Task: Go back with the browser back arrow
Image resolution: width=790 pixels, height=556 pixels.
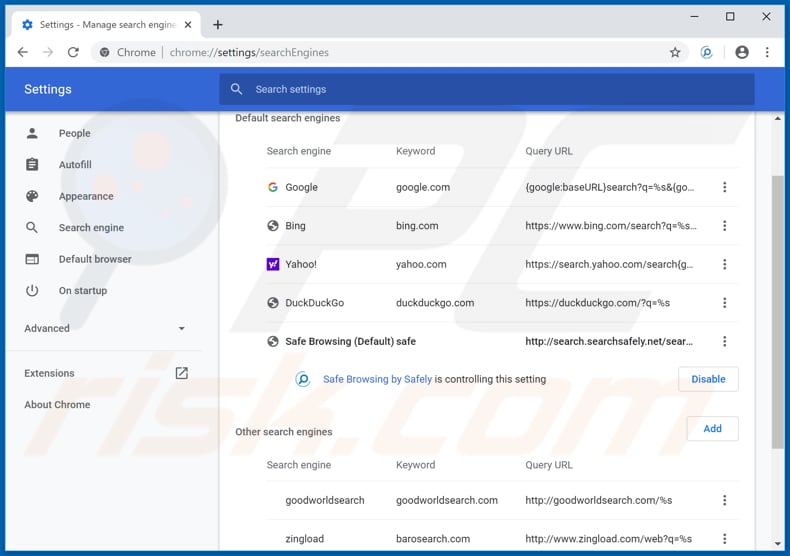Action: coord(23,52)
